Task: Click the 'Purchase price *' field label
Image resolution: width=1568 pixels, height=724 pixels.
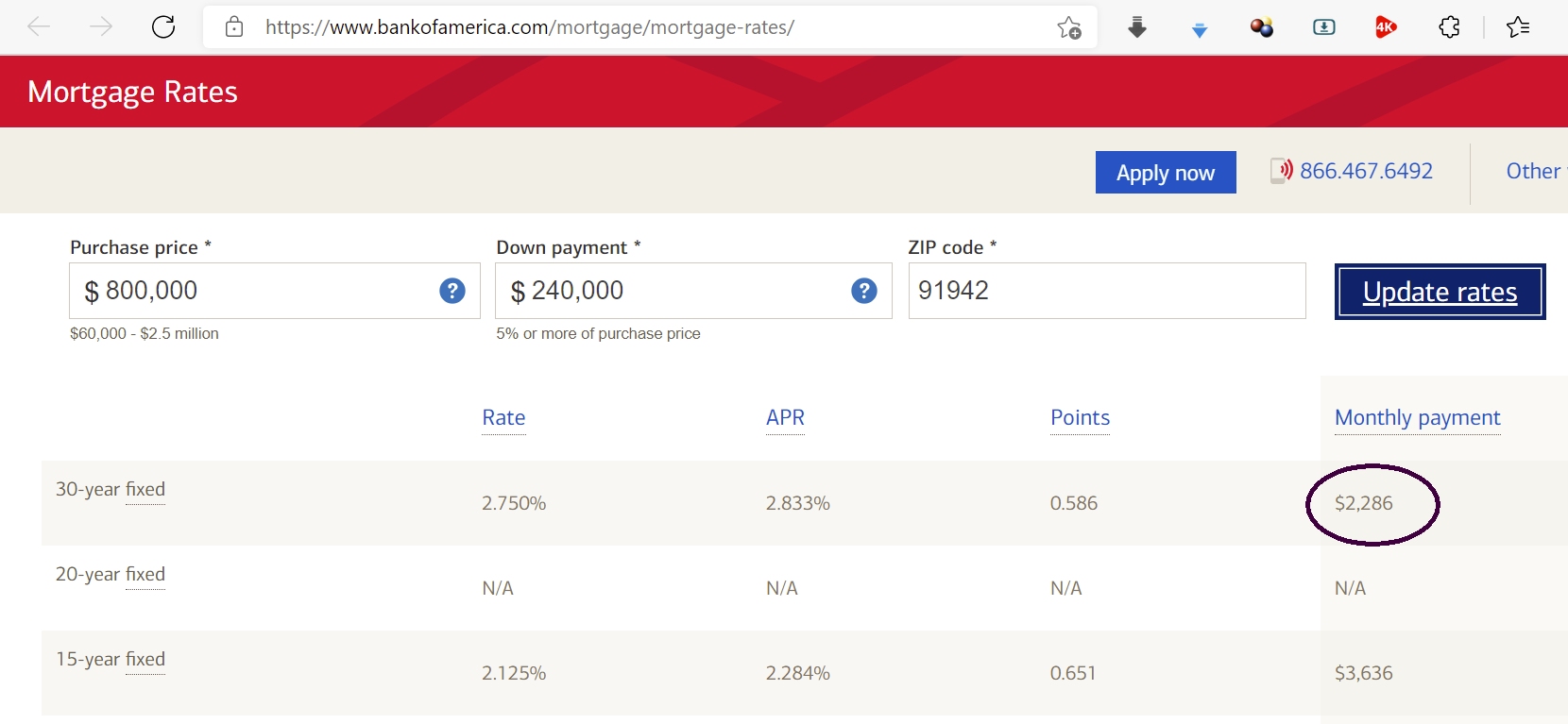Action: (x=141, y=247)
